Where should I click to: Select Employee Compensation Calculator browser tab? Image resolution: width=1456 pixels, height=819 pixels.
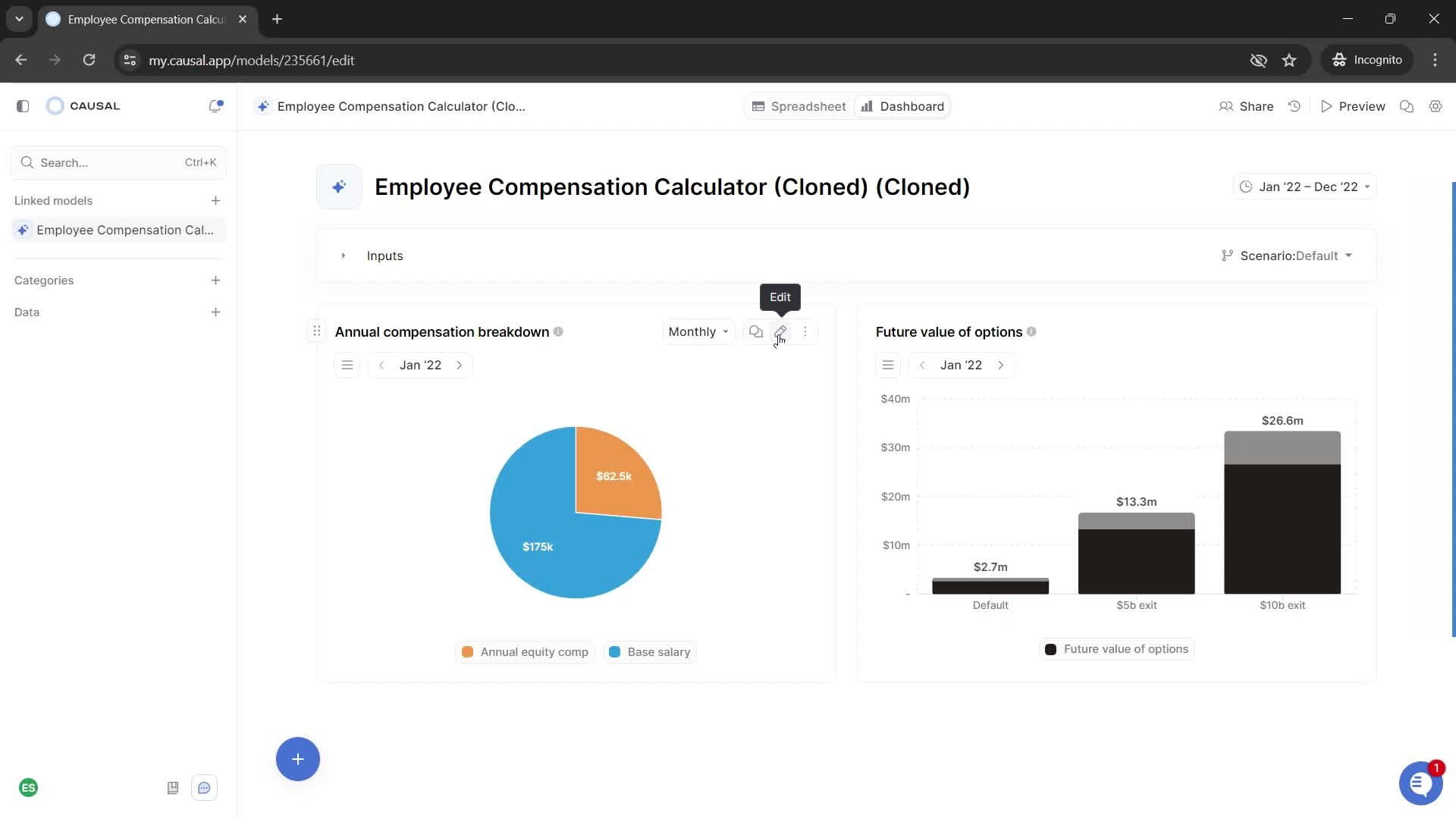coord(146,19)
